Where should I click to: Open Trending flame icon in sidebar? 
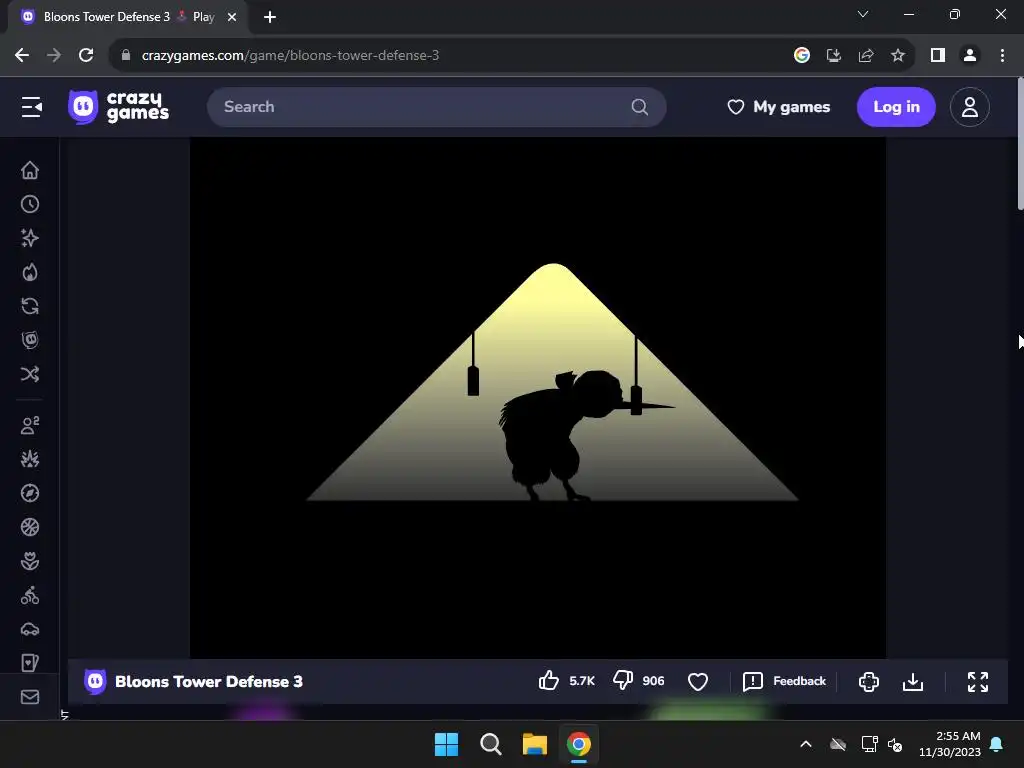(x=30, y=272)
